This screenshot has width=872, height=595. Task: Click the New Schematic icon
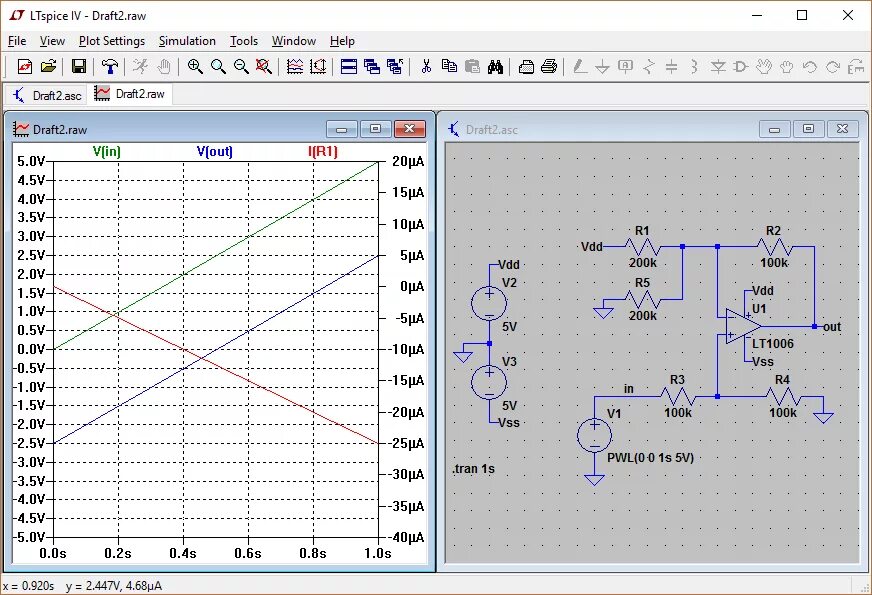(x=24, y=67)
